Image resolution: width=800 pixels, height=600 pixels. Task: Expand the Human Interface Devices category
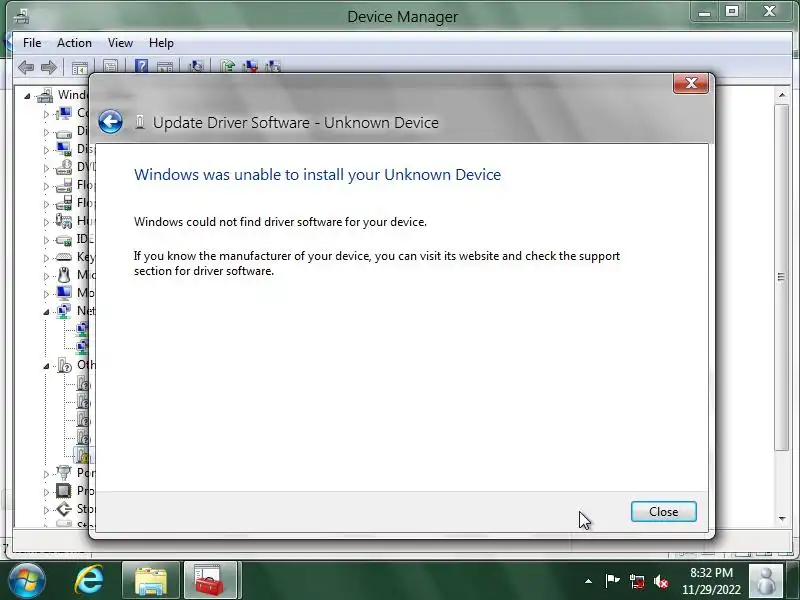[46, 222]
